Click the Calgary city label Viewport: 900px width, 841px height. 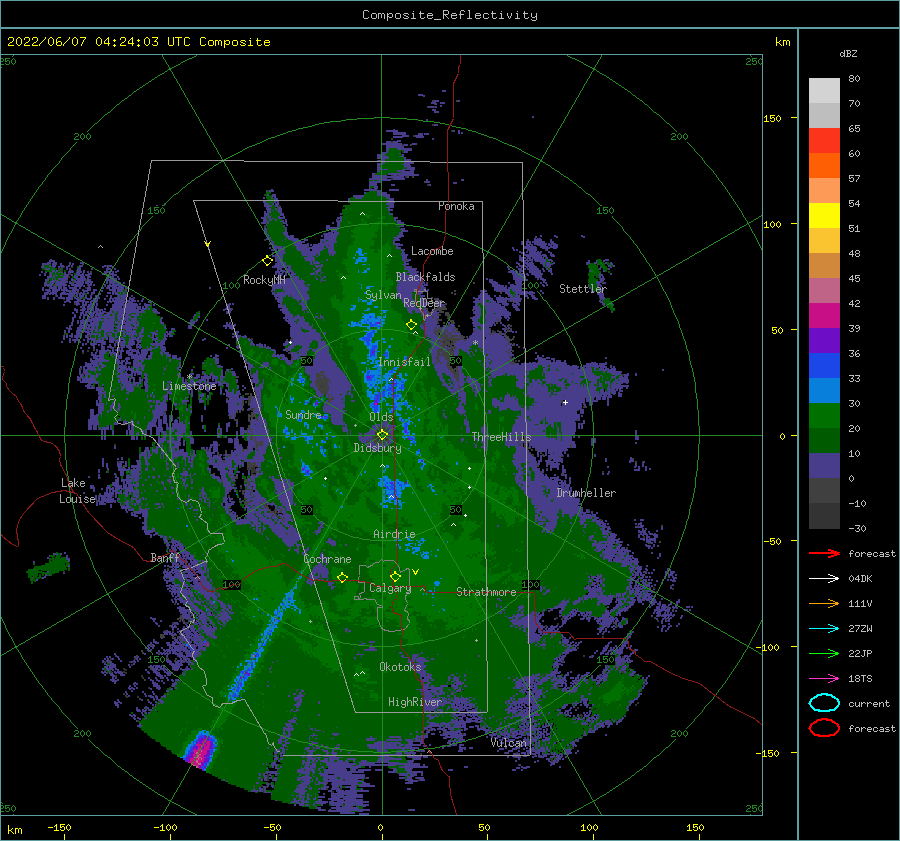pos(390,588)
